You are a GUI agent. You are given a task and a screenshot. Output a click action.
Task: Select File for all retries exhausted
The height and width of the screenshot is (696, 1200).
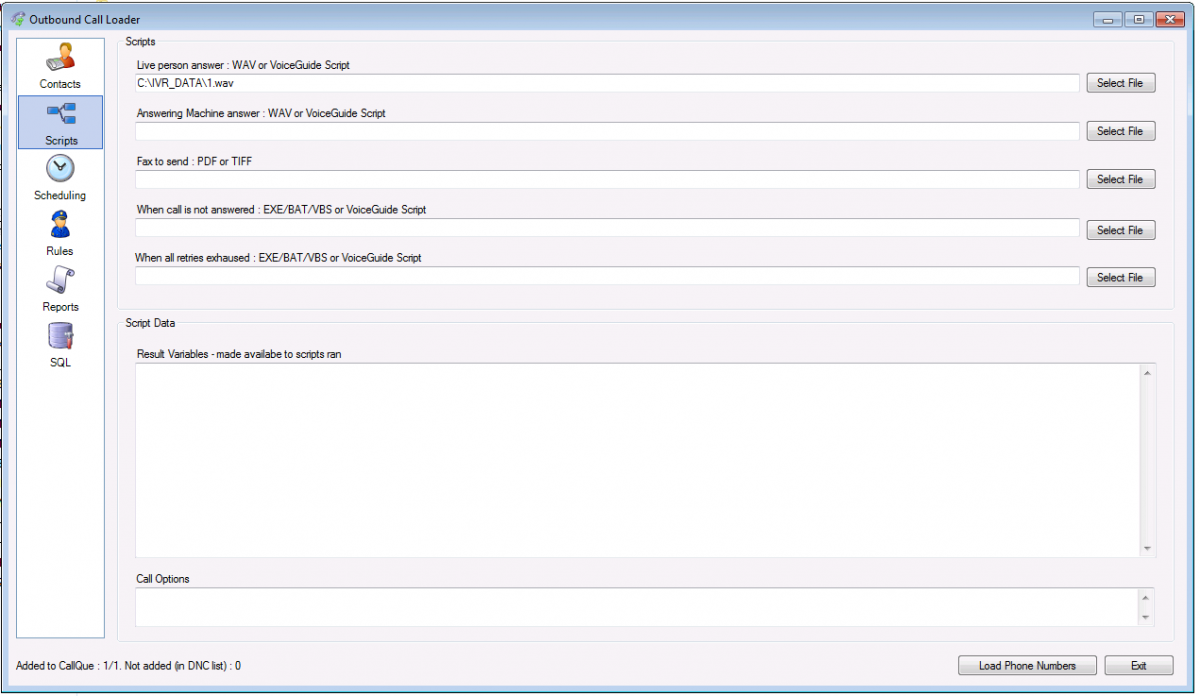coord(1120,277)
